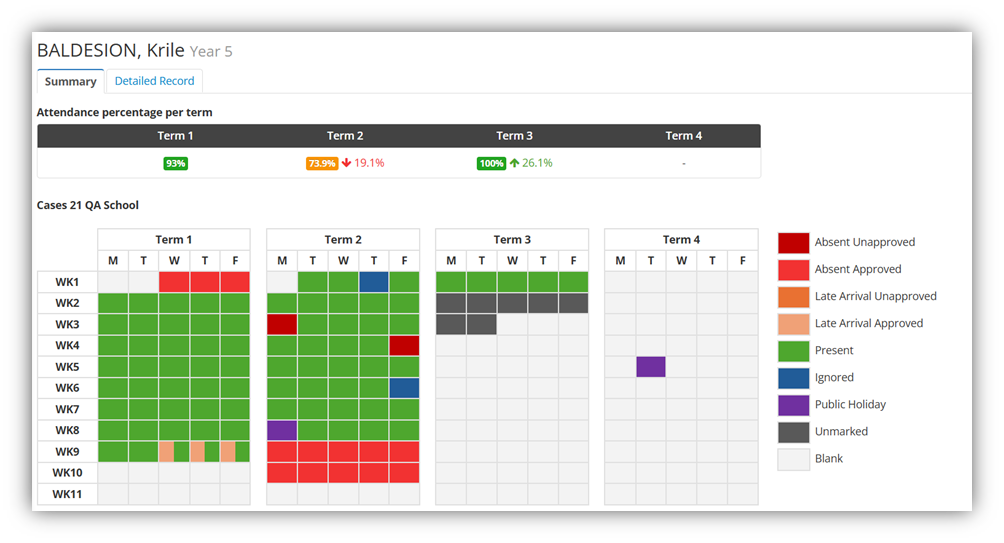Click the blue Ignored legend swatch
The image size is (1004, 543).
793,377
